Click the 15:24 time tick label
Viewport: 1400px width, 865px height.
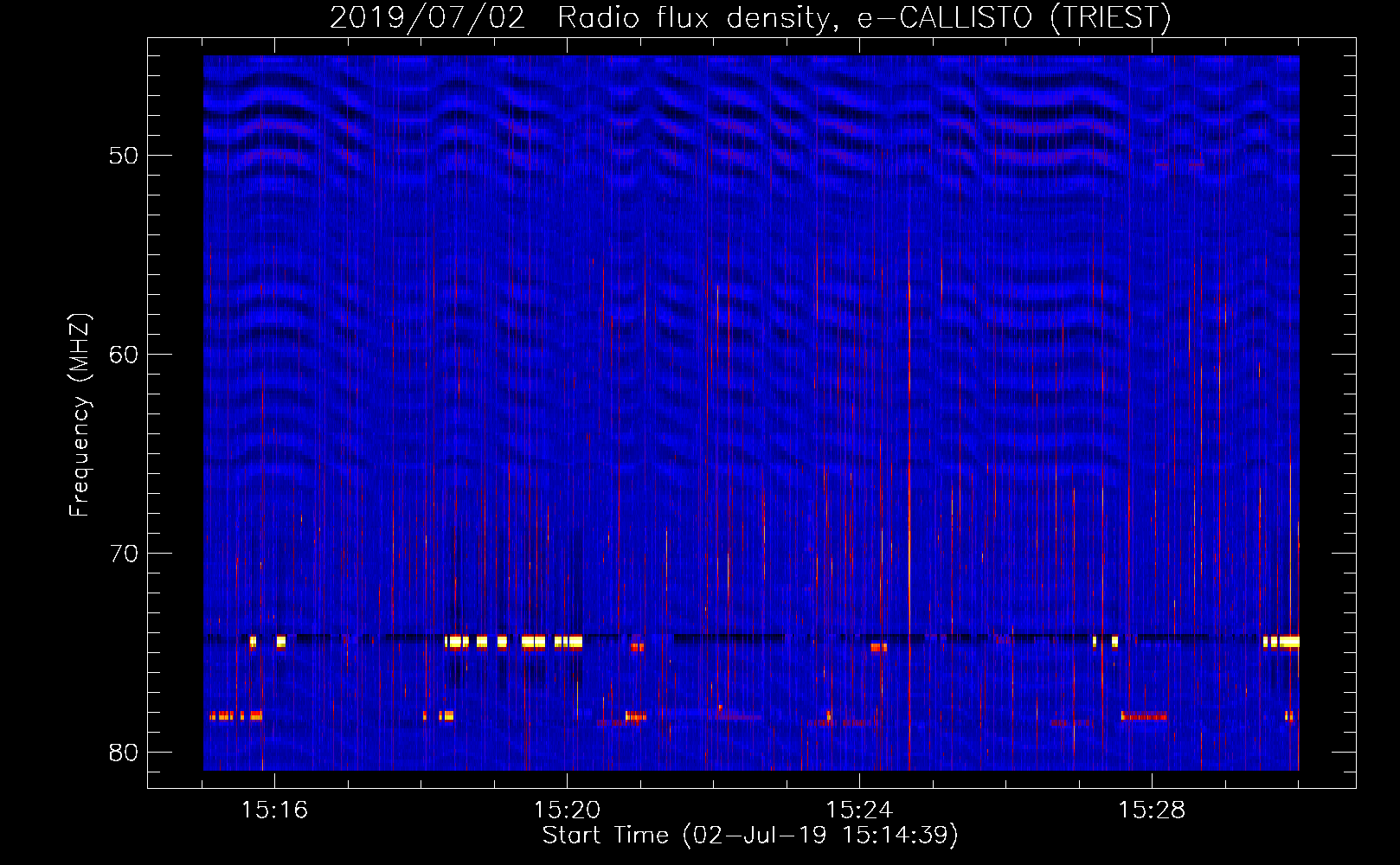tap(859, 810)
